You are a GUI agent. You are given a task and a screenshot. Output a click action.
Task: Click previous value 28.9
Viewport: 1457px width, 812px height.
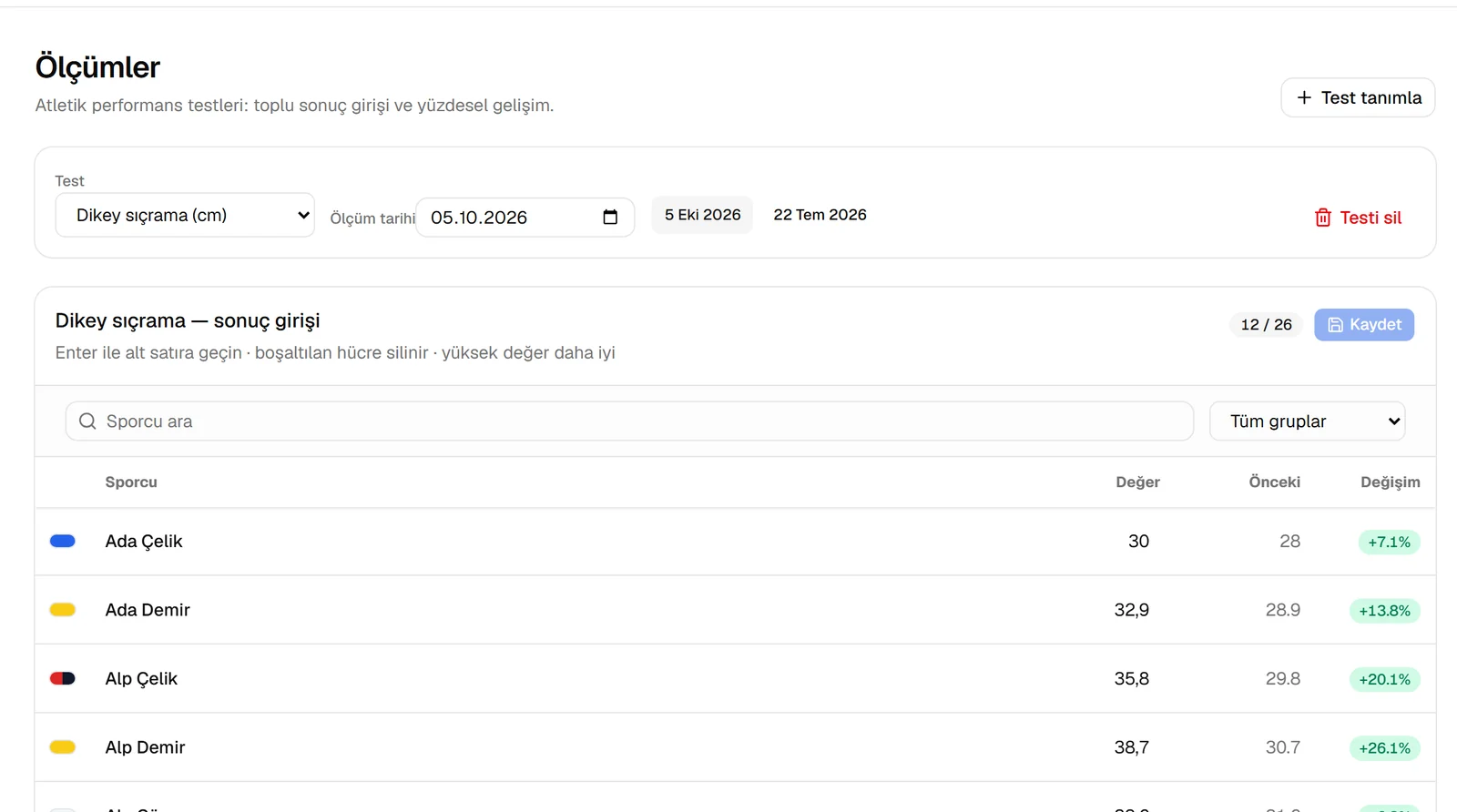click(x=1282, y=610)
